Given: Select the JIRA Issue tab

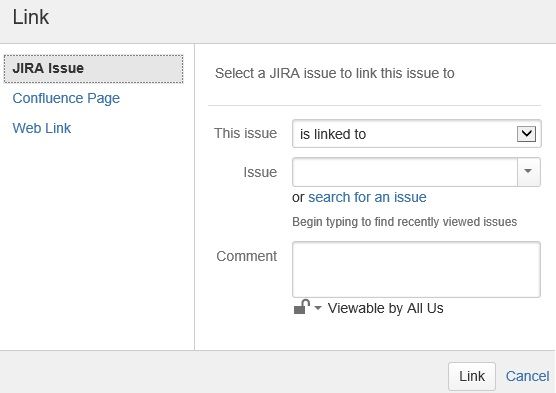Looking at the screenshot, I should (x=94, y=69).
